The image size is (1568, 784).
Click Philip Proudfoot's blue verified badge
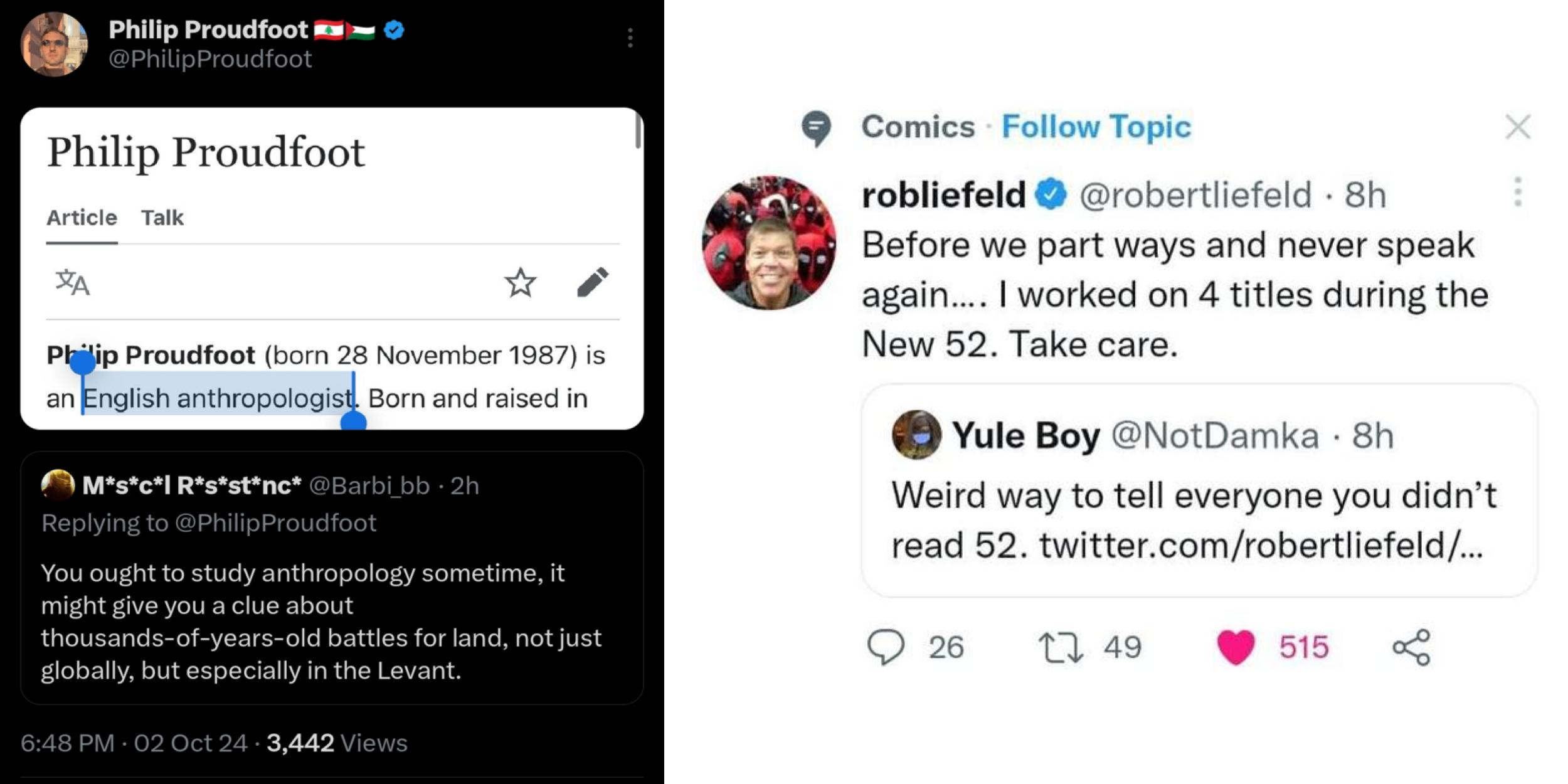(394, 29)
